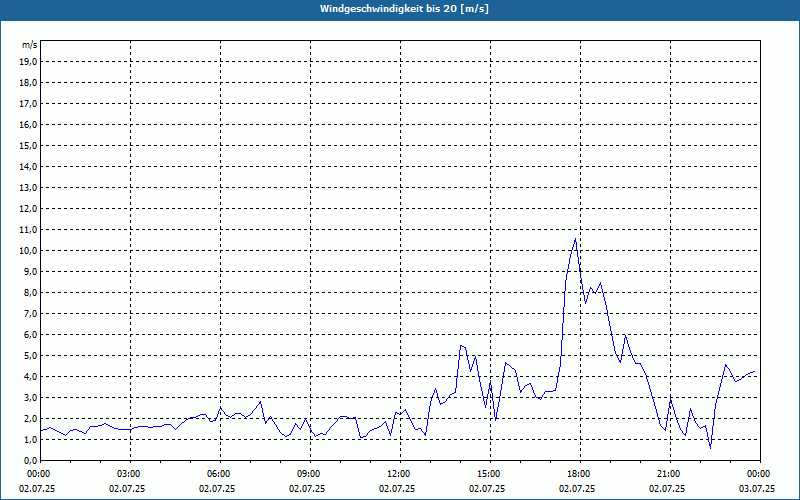Click the 12:00 time label
800x500 pixels.
point(397,474)
